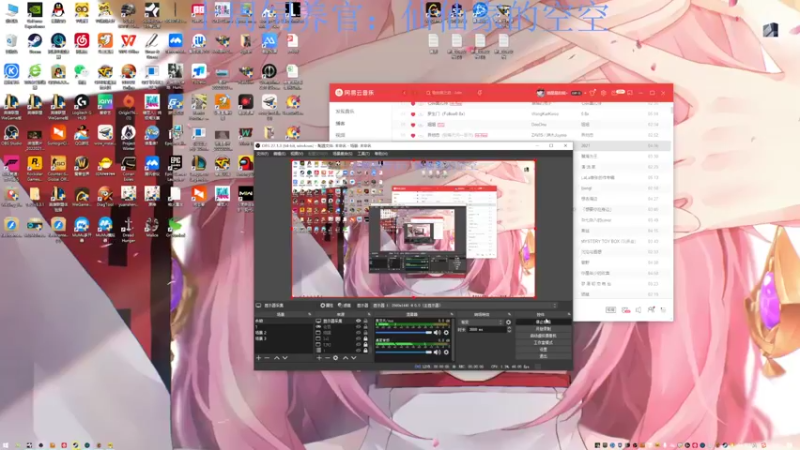Pop out the OBS Sources panel header icon
This screenshot has height=450, width=800.
pyautogui.click(x=369, y=314)
